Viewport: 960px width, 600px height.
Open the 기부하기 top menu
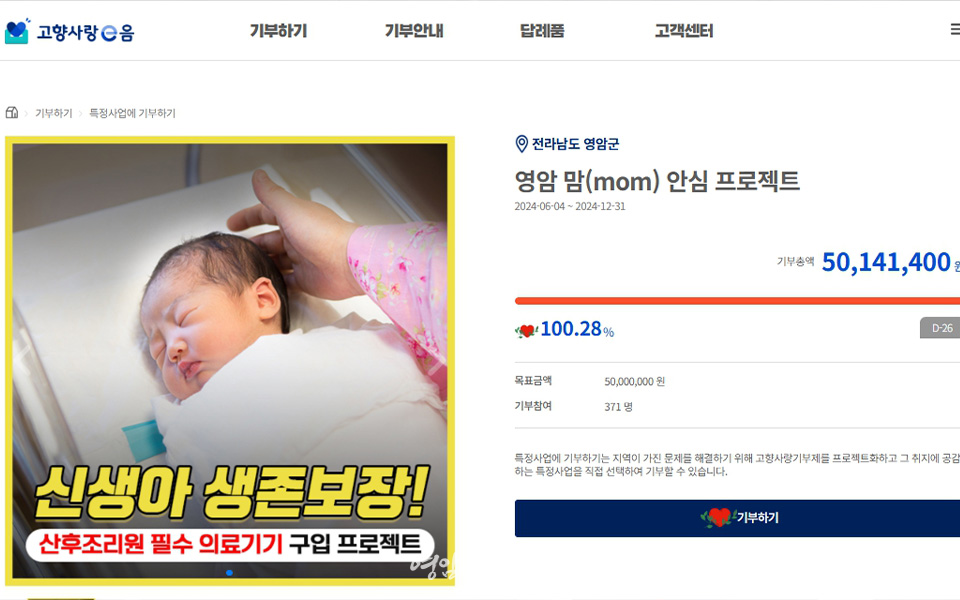(279, 31)
